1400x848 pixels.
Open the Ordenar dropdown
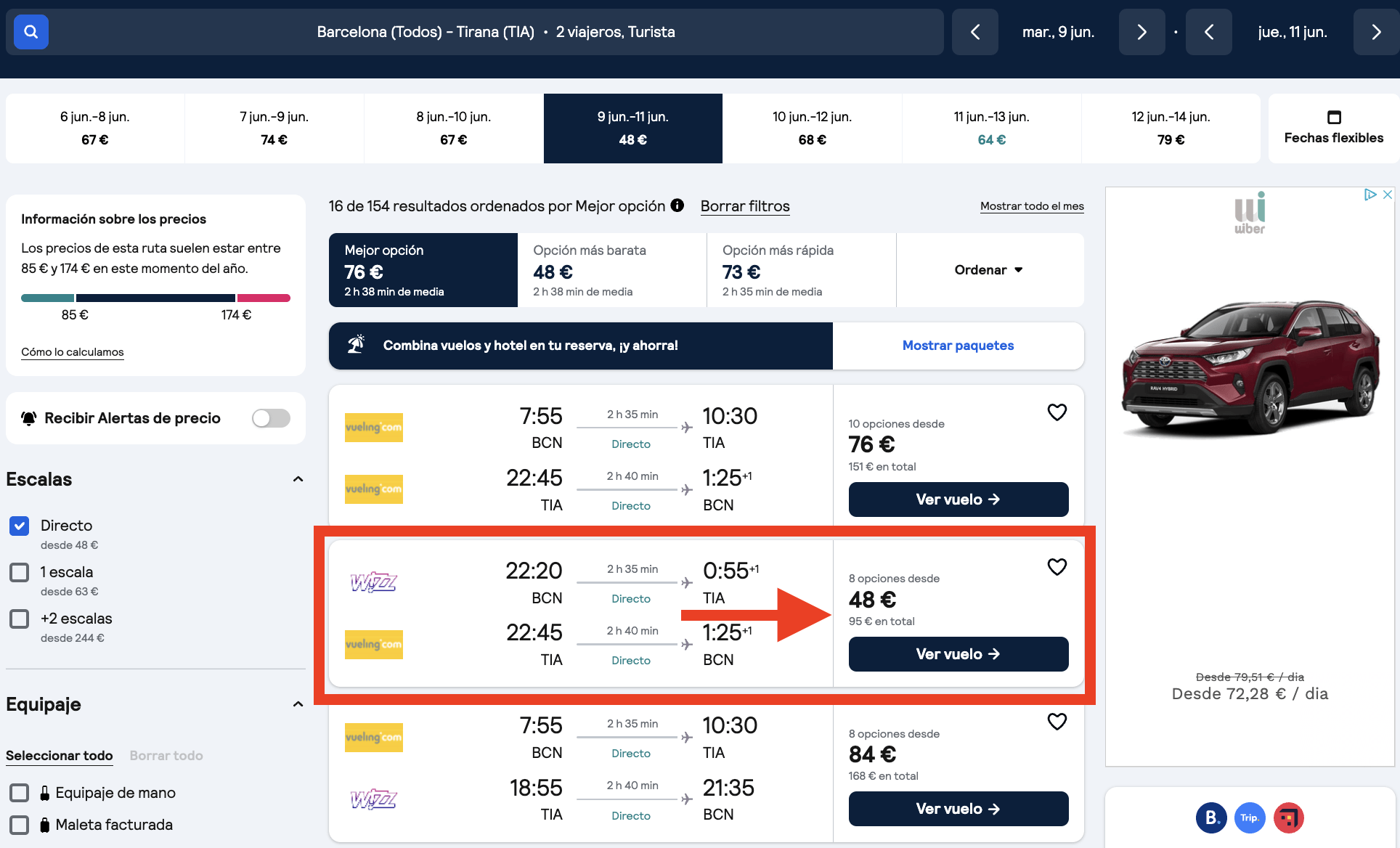989,269
